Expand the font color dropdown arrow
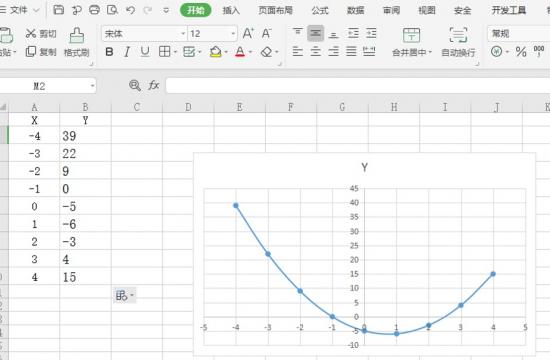 pyautogui.click(x=250, y=52)
